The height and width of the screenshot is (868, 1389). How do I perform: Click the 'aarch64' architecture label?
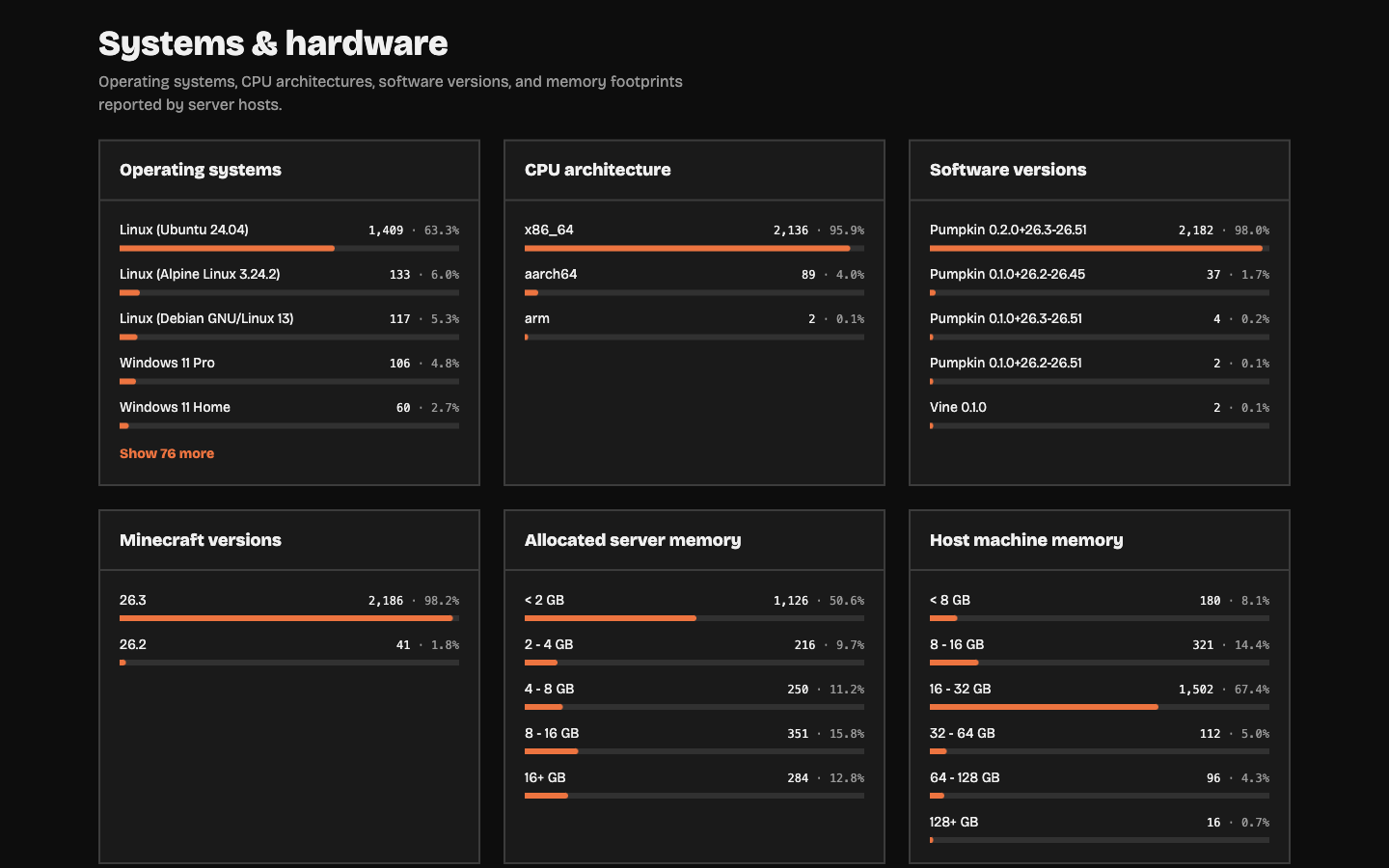[x=551, y=274]
